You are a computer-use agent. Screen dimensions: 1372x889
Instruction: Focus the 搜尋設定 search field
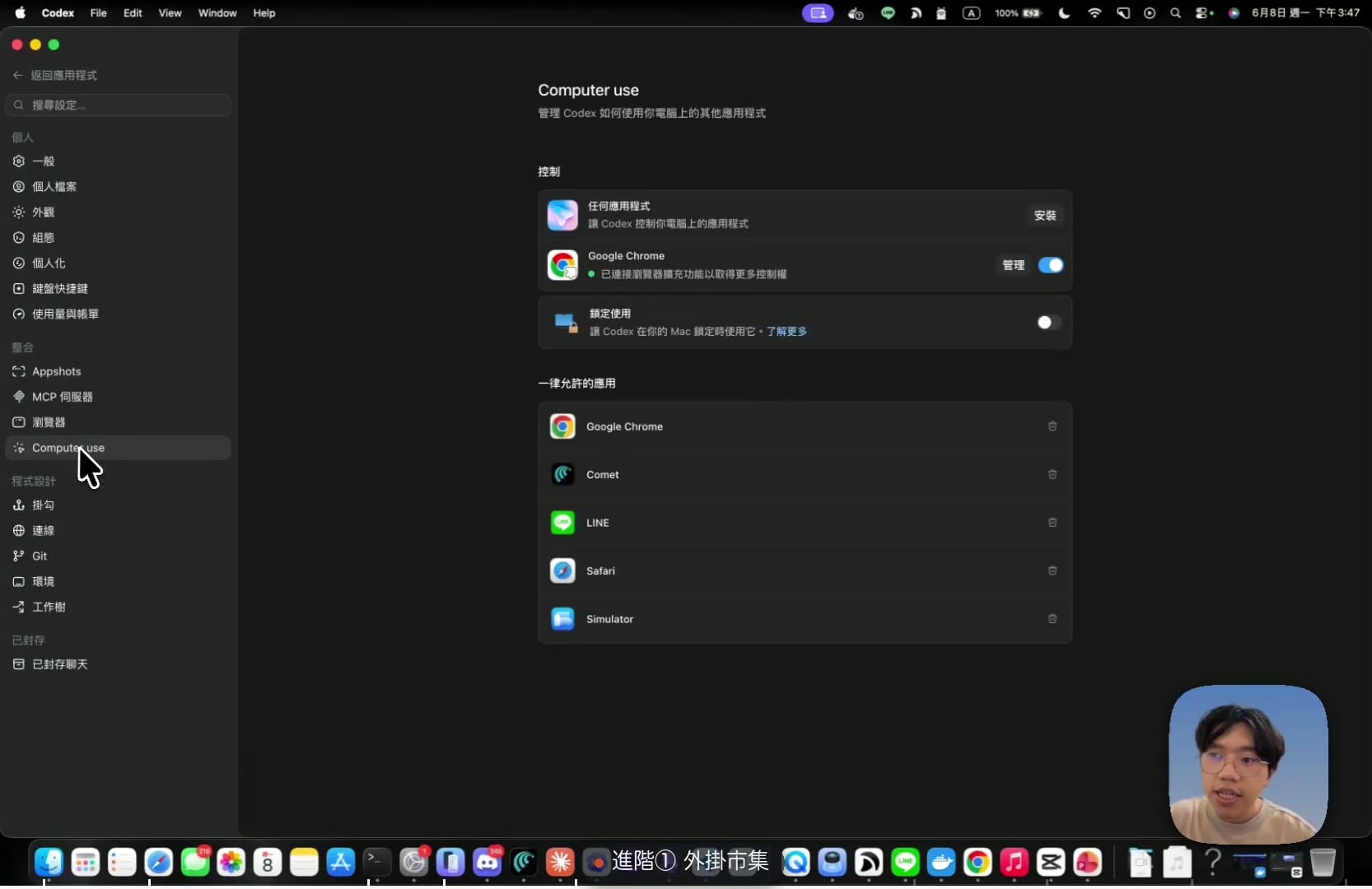point(119,105)
